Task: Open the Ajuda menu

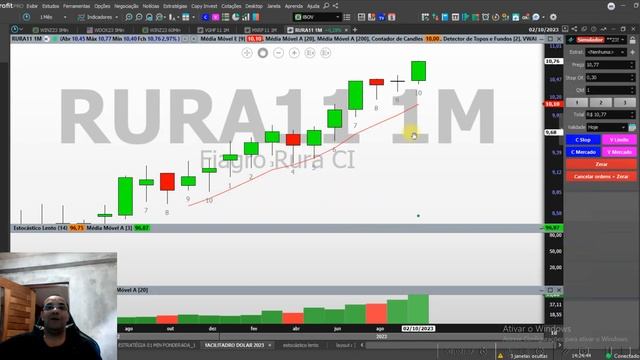Action: 313,6
